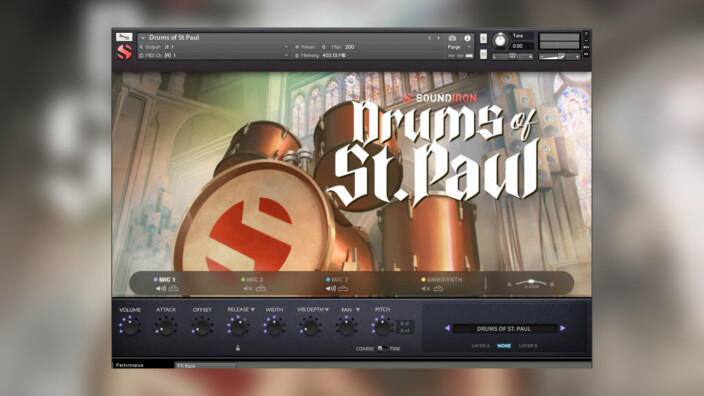Select NONE layer option
The image size is (704, 396).
[x=504, y=346]
